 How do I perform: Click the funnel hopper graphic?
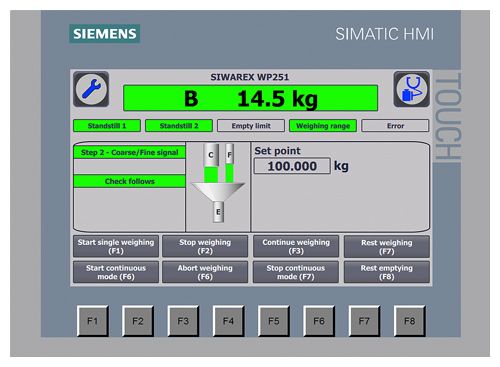[218, 192]
